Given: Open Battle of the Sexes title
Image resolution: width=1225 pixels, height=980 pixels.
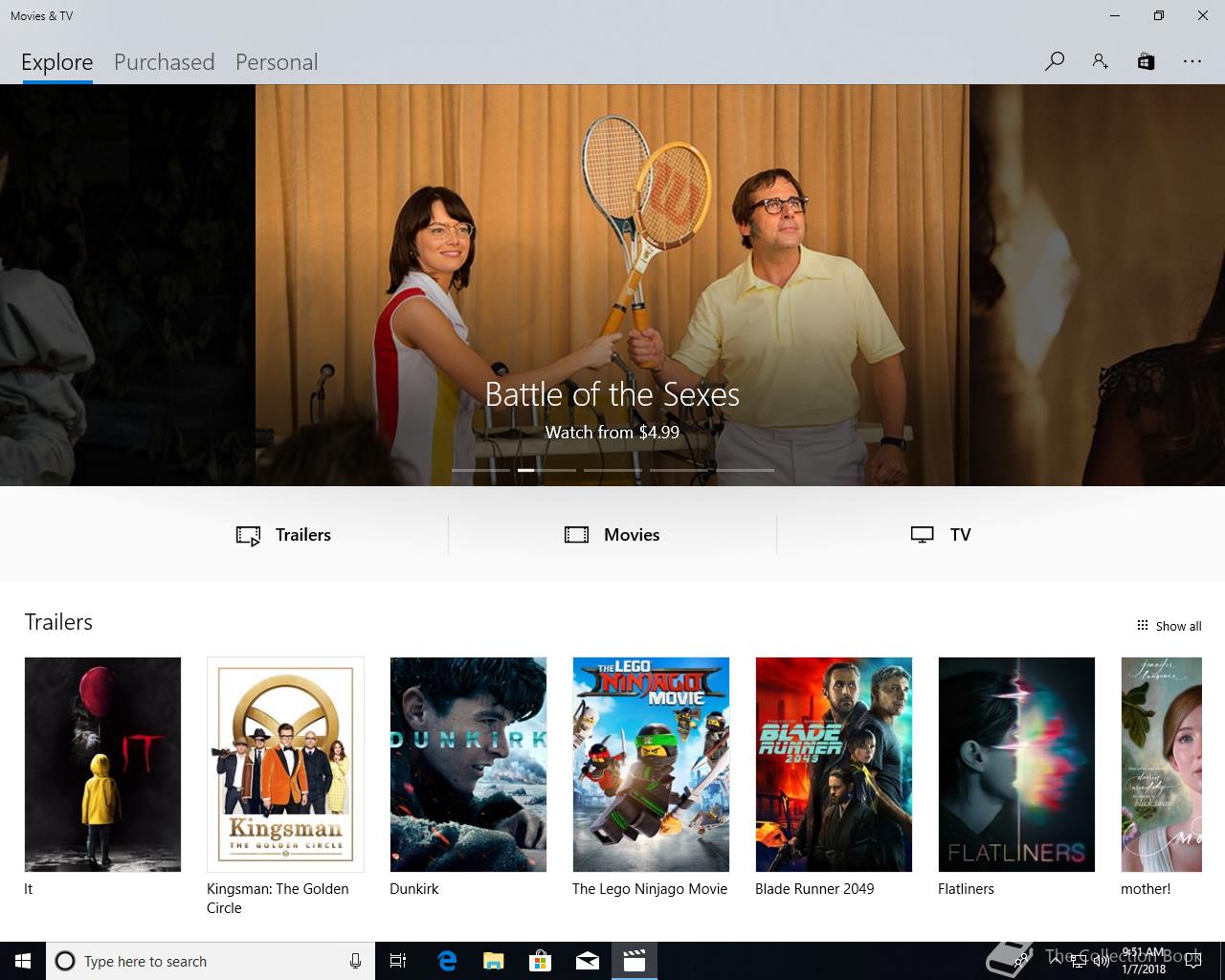Looking at the screenshot, I should click(x=612, y=394).
